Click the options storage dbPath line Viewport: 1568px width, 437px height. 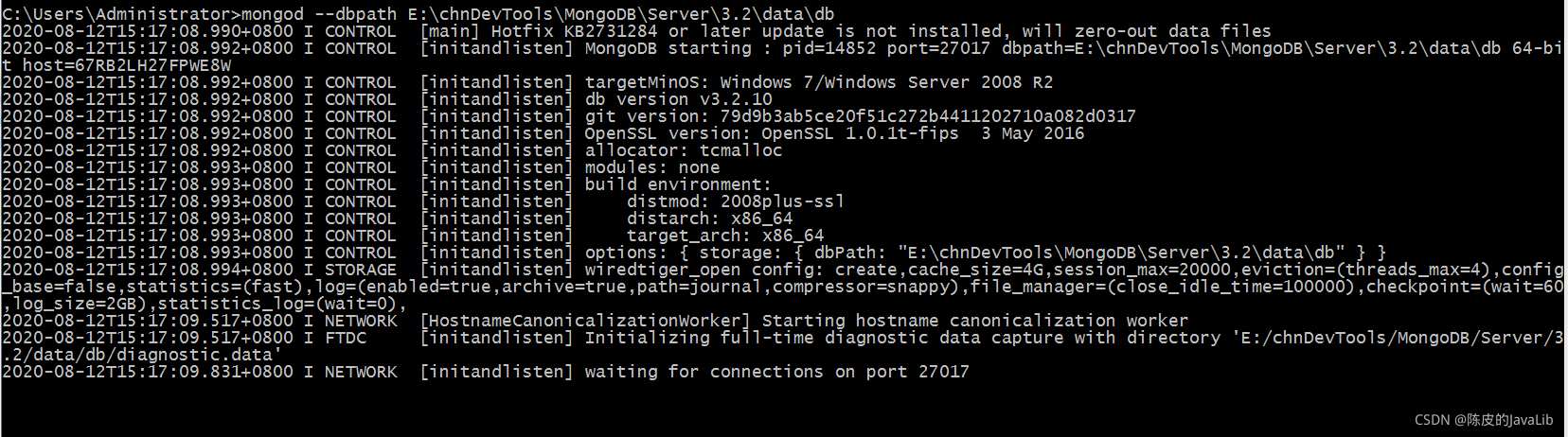pyautogui.click(x=985, y=253)
